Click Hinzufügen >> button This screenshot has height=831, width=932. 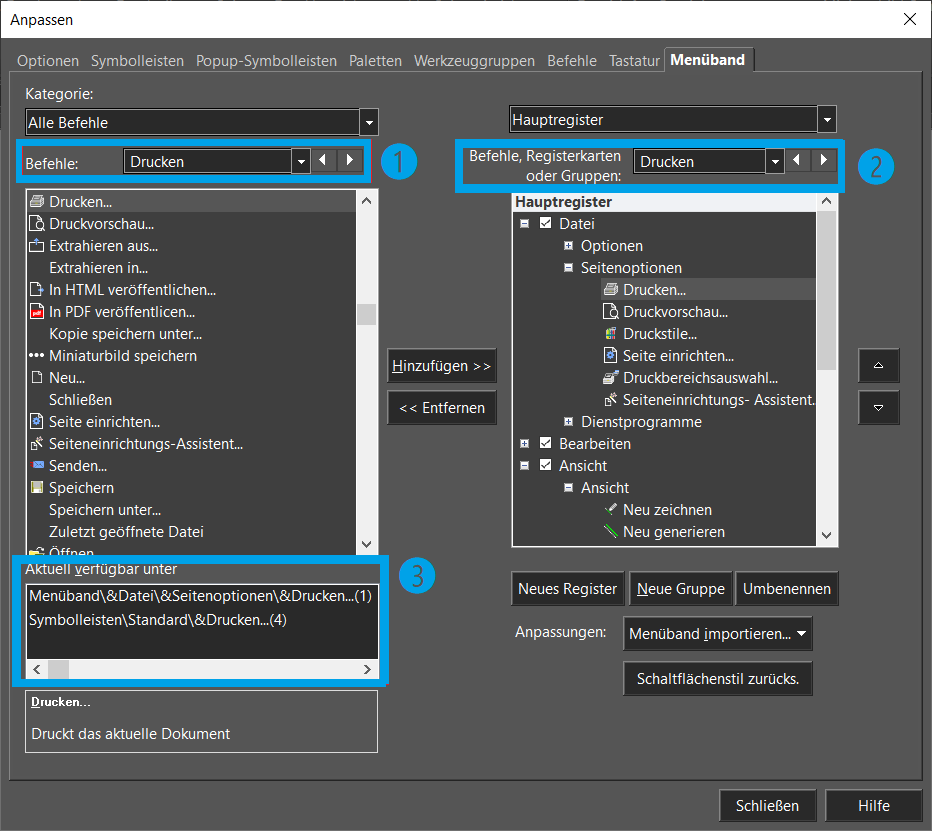442,366
